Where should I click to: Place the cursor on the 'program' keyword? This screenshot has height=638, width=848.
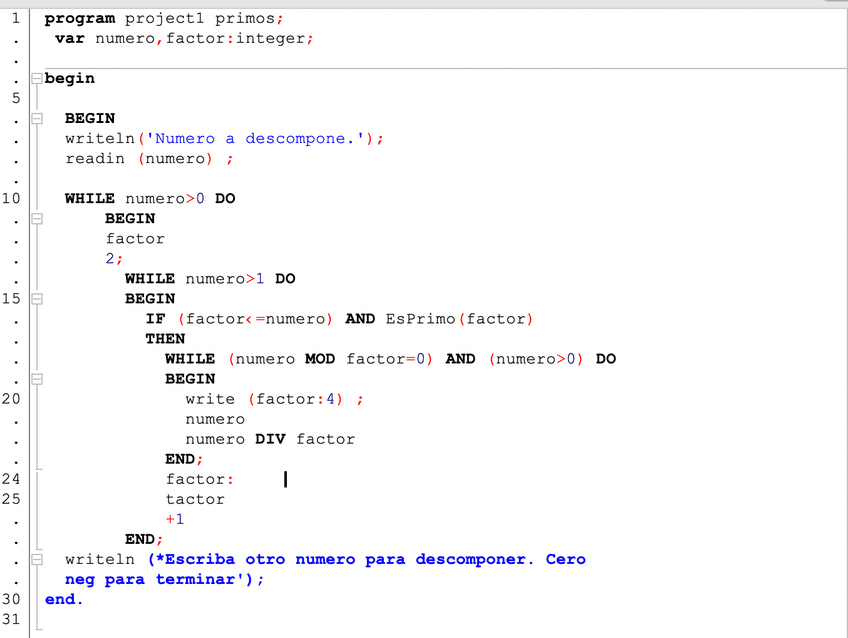[80, 18]
